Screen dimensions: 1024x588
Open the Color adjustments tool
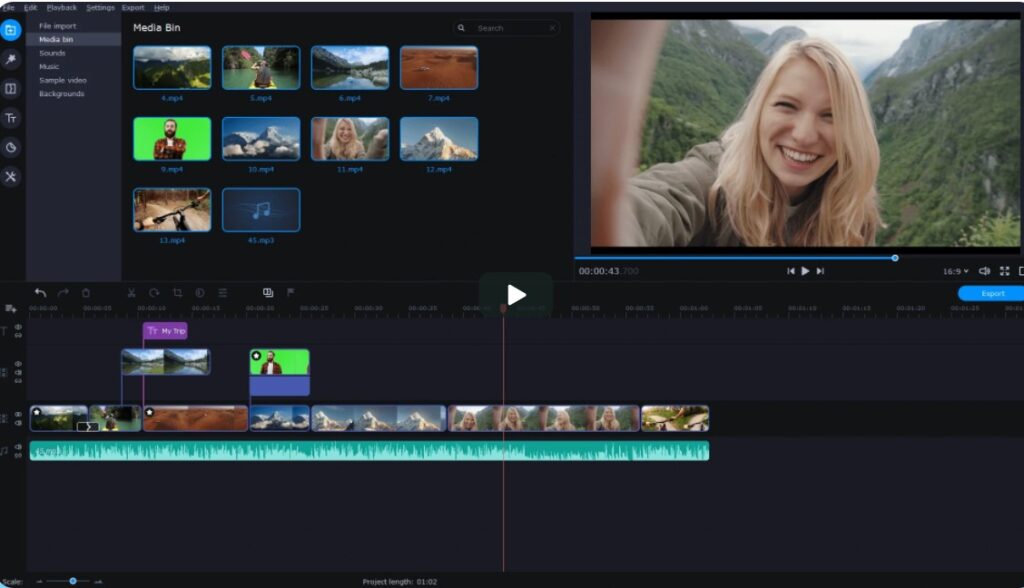[200, 293]
